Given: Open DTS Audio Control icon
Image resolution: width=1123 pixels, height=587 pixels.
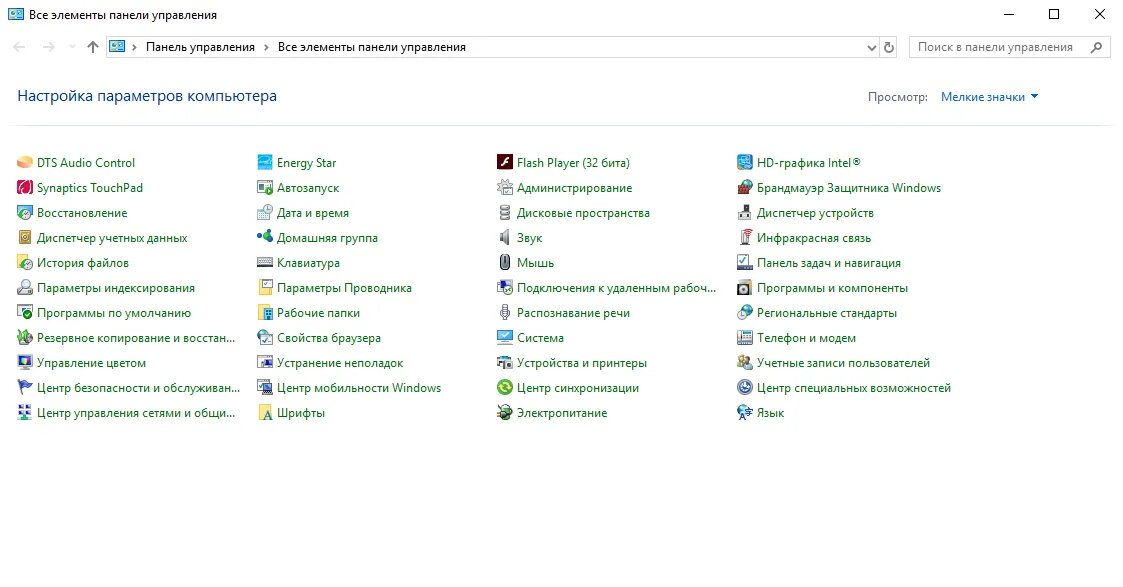Looking at the screenshot, I should tap(25, 162).
